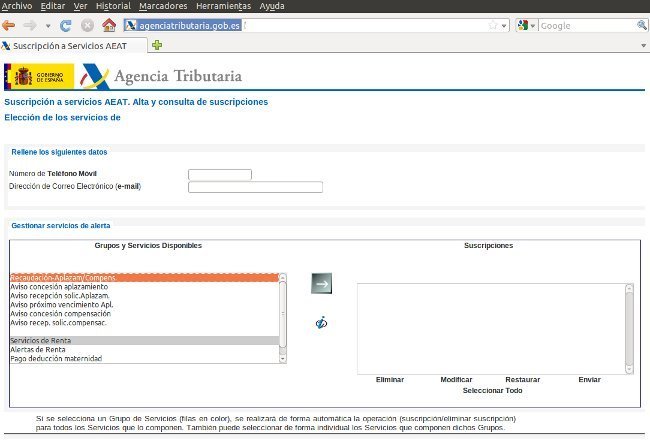Bookmark the page with the star icon
The height and width of the screenshot is (444, 650).
click(x=491, y=25)
